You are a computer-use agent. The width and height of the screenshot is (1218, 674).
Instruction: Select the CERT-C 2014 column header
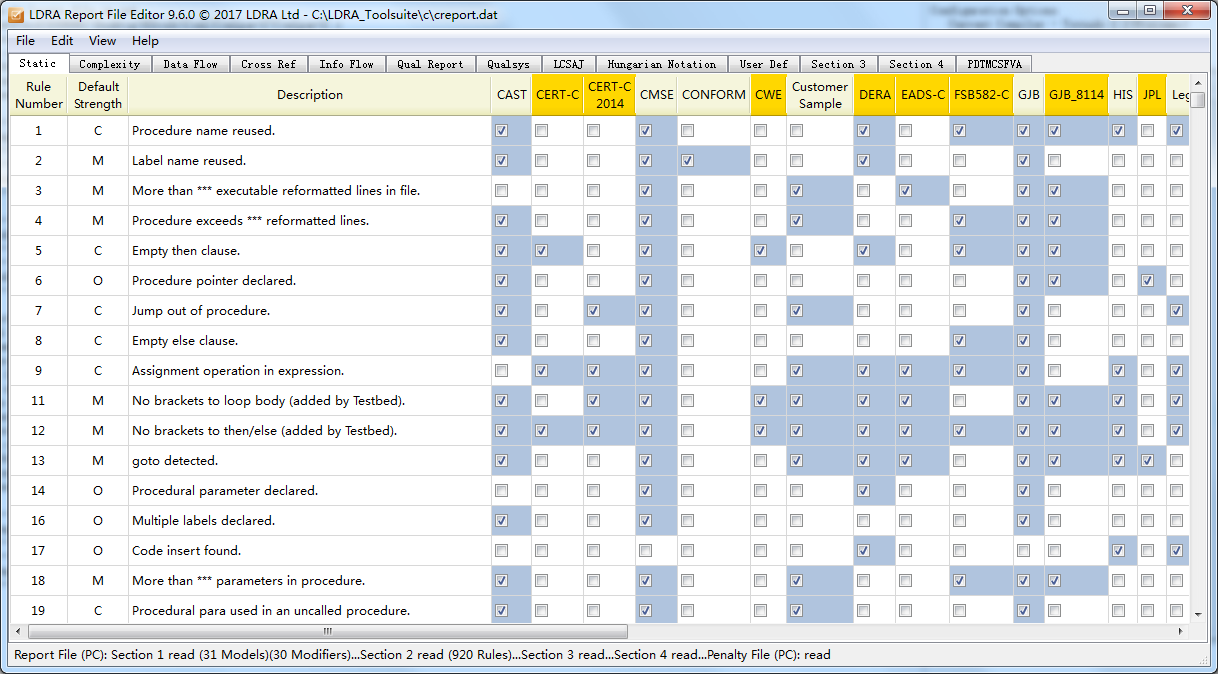pyautogui.click(x=609, y=95)
